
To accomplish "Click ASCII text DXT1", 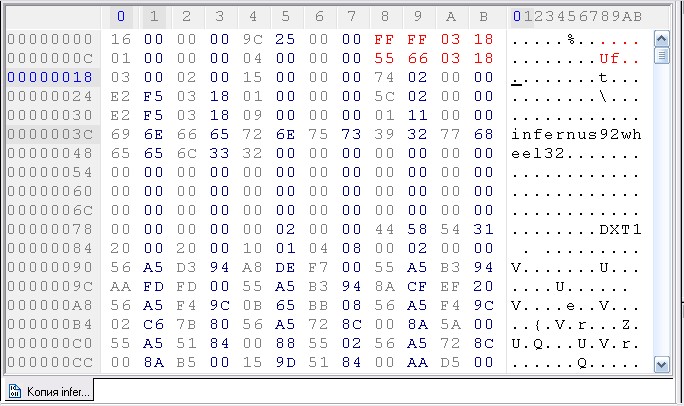I will pyautogui.click(x=620, y=229).
